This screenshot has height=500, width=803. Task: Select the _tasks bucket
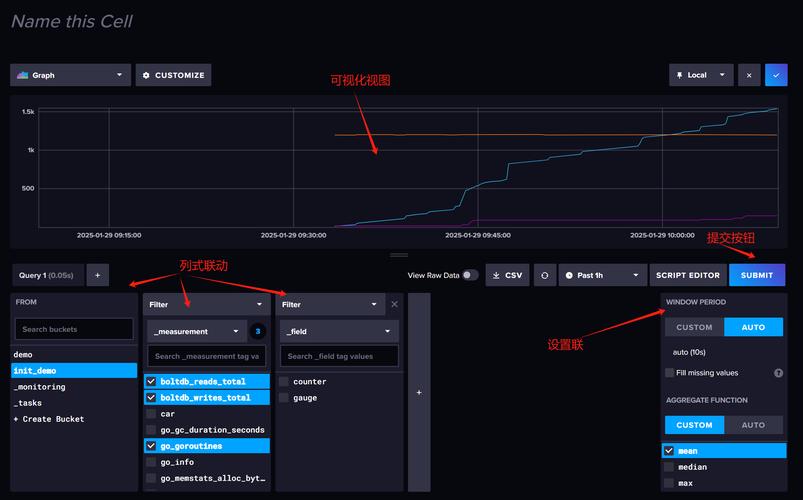pos(74,403)
